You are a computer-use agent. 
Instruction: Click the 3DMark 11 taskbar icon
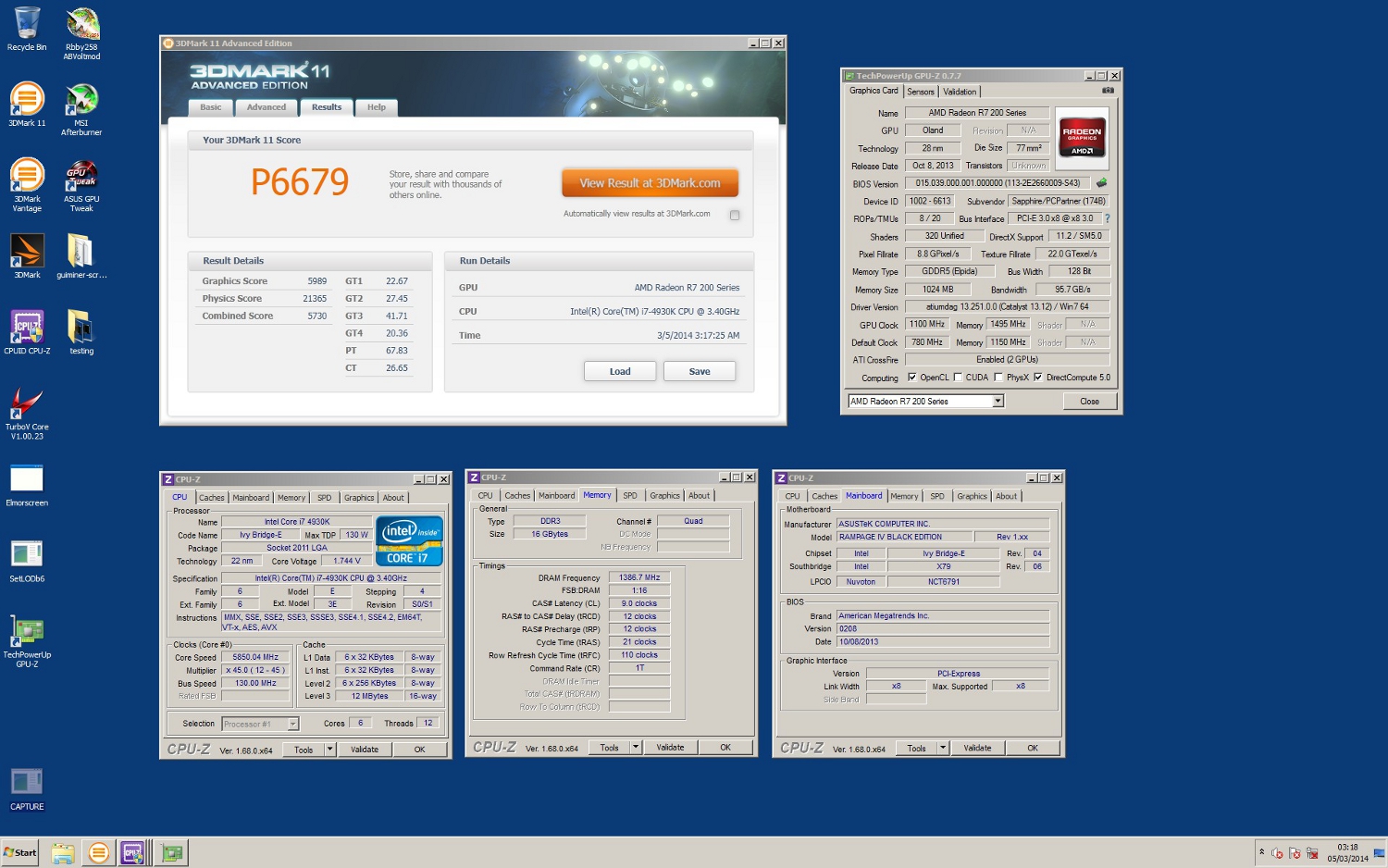[x=99, y=852]
